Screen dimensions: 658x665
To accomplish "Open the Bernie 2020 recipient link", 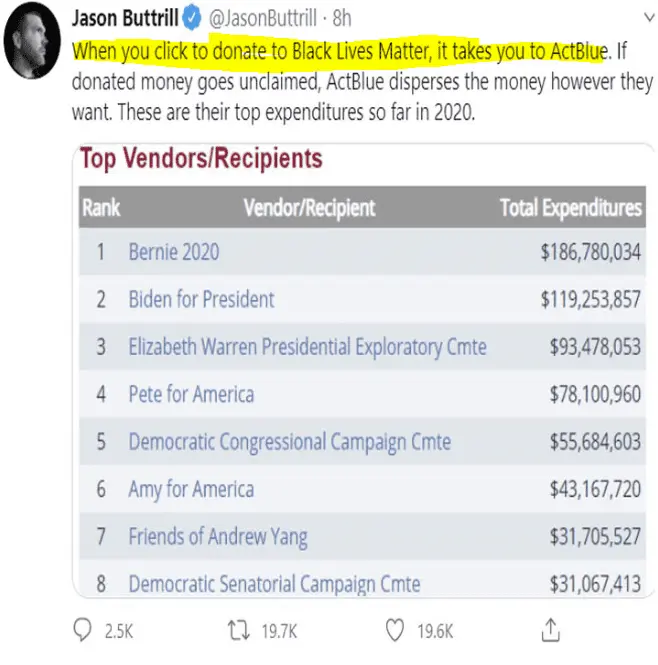I will click(173, 252).
